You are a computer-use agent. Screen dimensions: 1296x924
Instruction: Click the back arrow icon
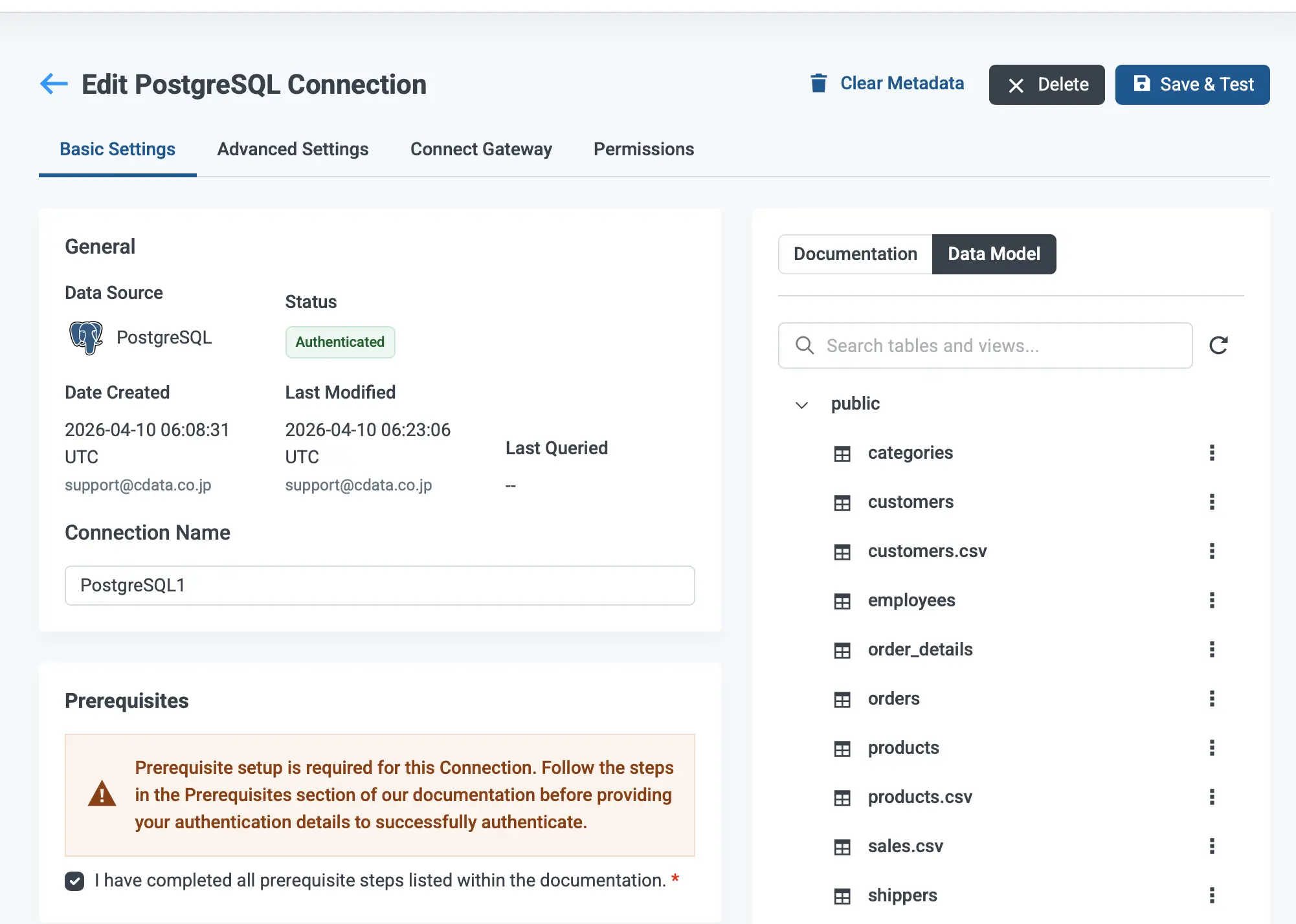[x=54, y=84]
